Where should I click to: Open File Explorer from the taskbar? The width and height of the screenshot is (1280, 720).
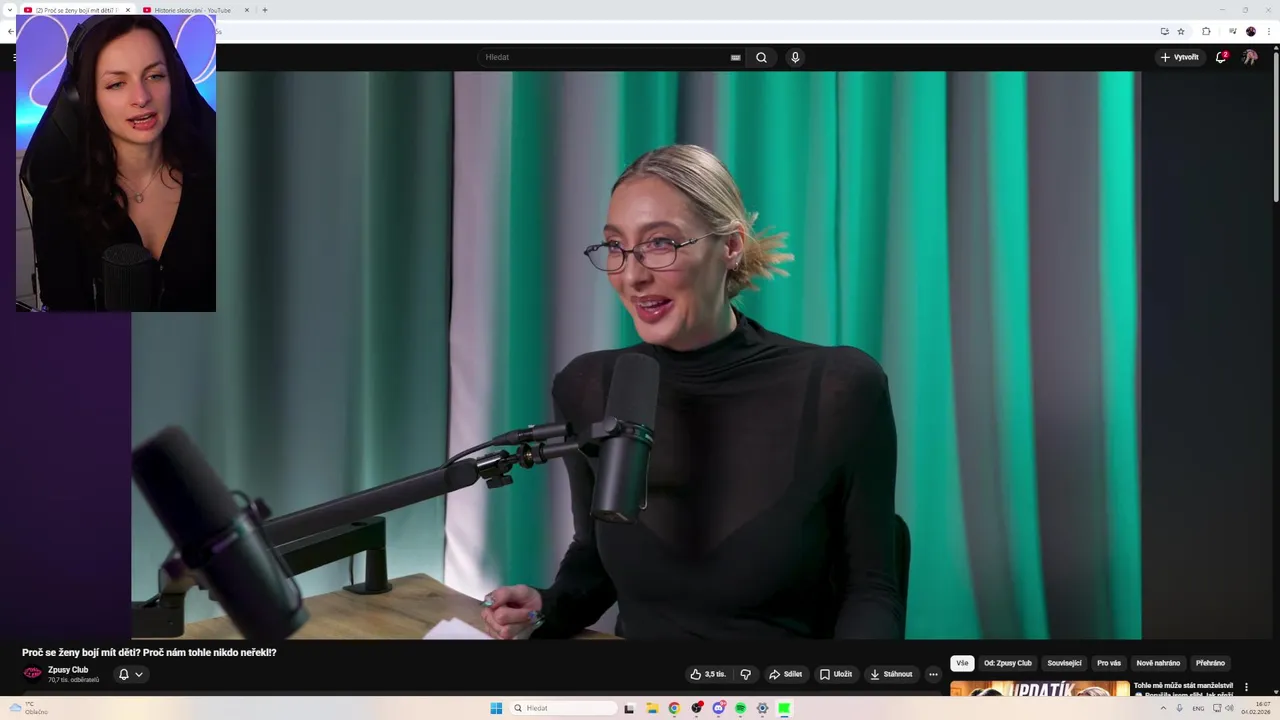pos(652,708)
